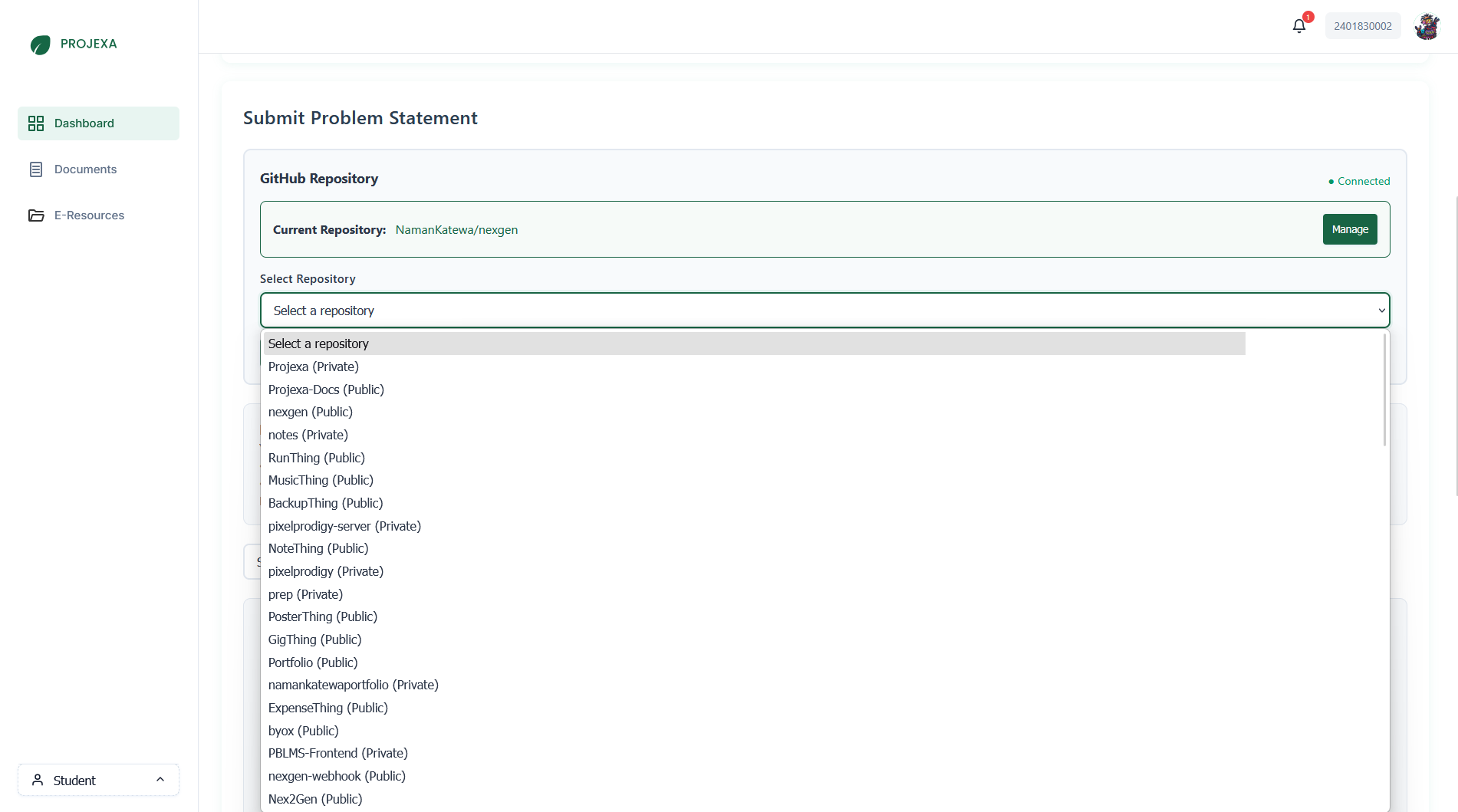Click the Dashboard grid icon in sidebar

click(x=36, y=123)
